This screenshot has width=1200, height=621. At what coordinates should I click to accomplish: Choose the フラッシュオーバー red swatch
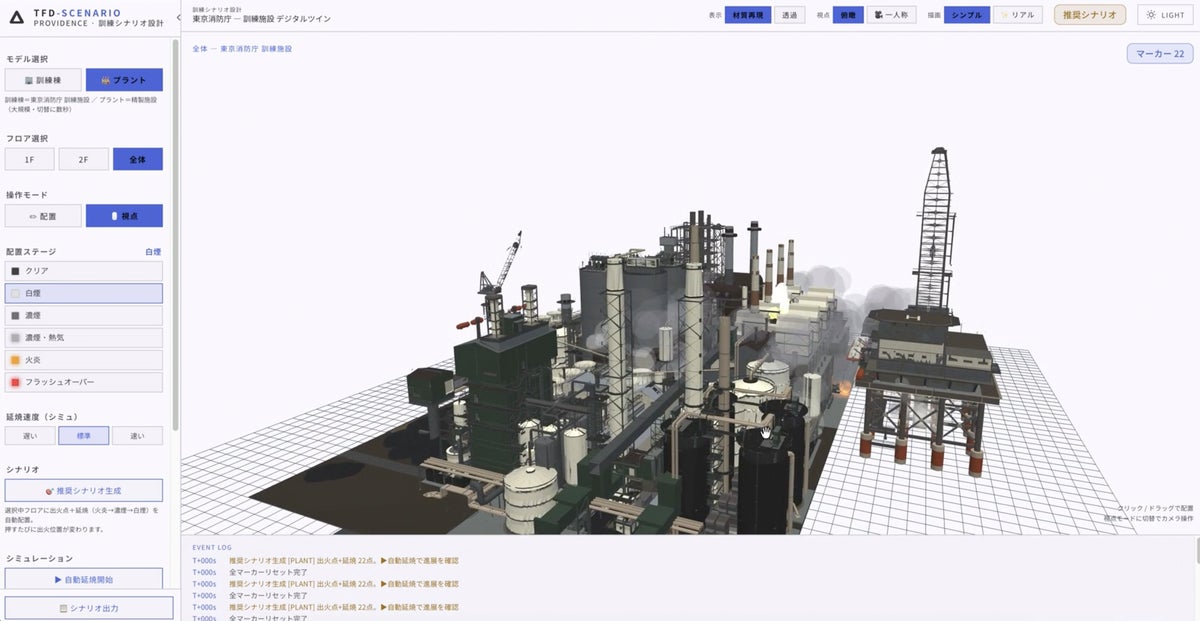tap(15, 382)
